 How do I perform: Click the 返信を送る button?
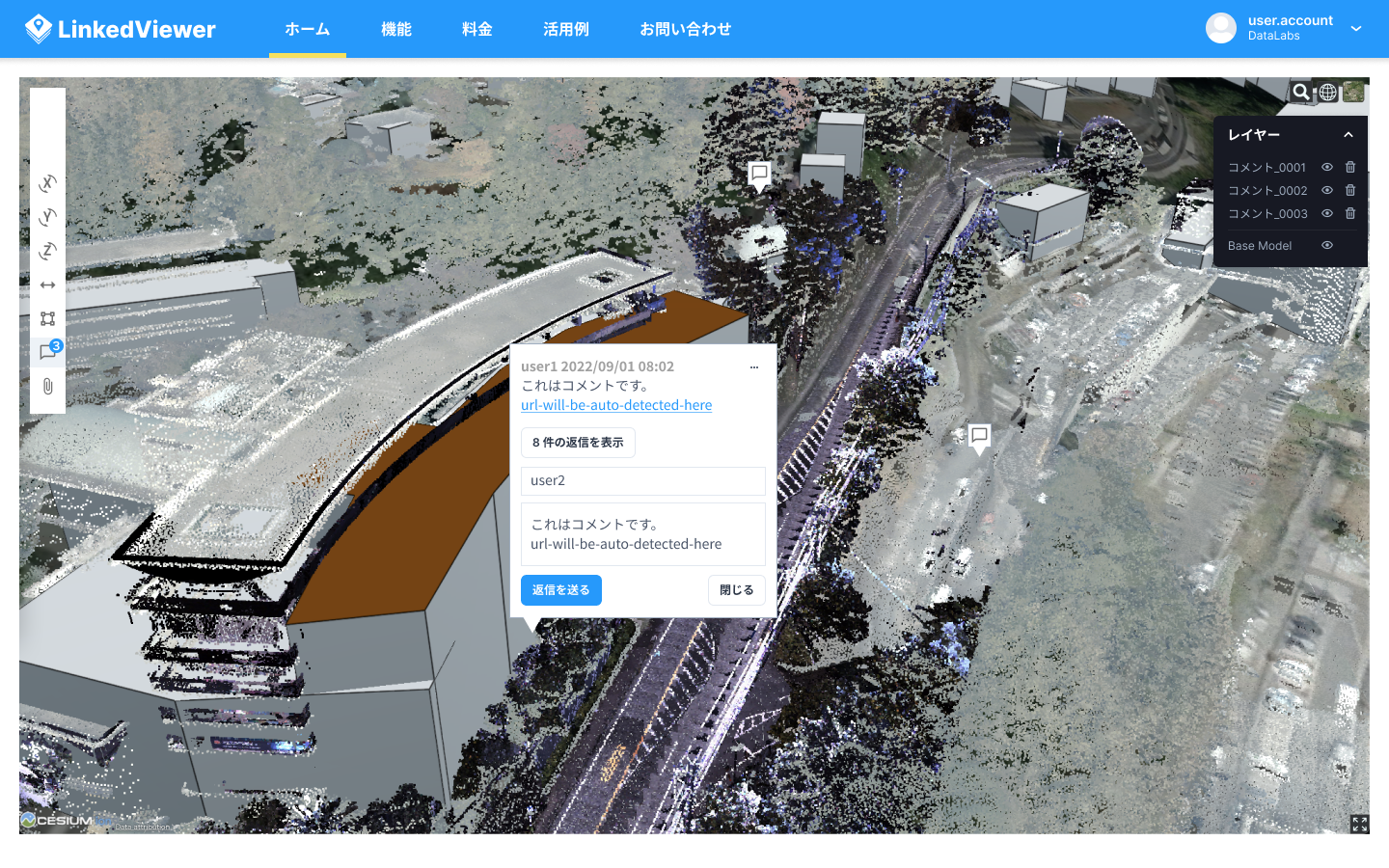pyautogui.click(x=561, y=590)
